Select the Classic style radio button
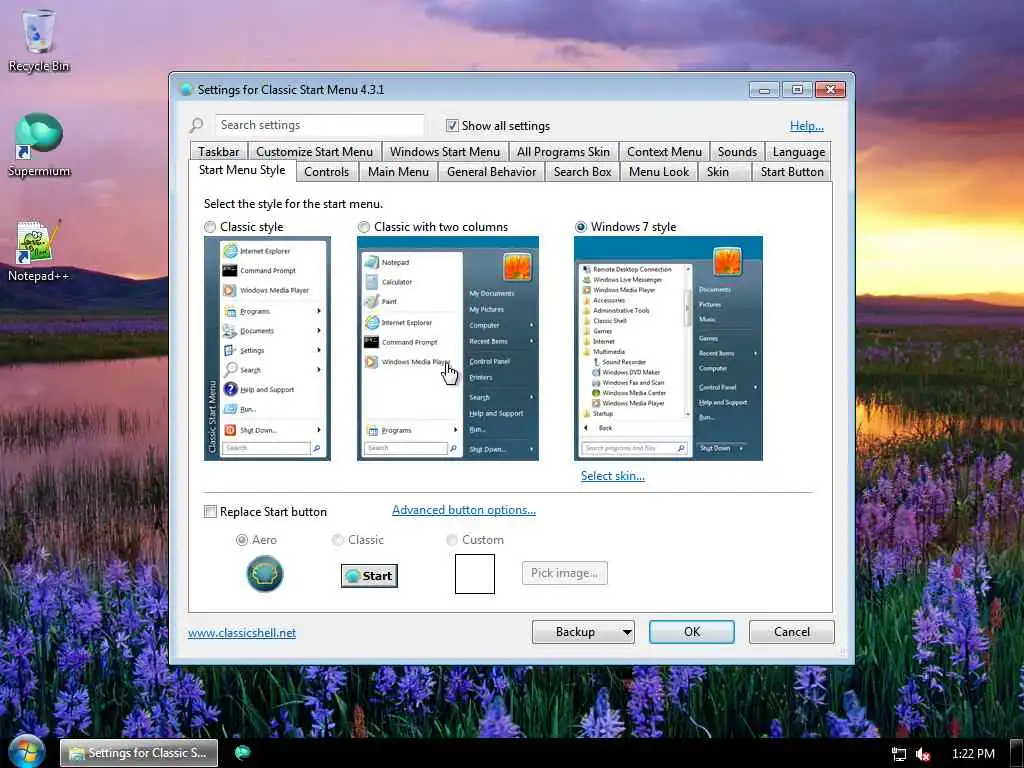 tap(210, 227)
